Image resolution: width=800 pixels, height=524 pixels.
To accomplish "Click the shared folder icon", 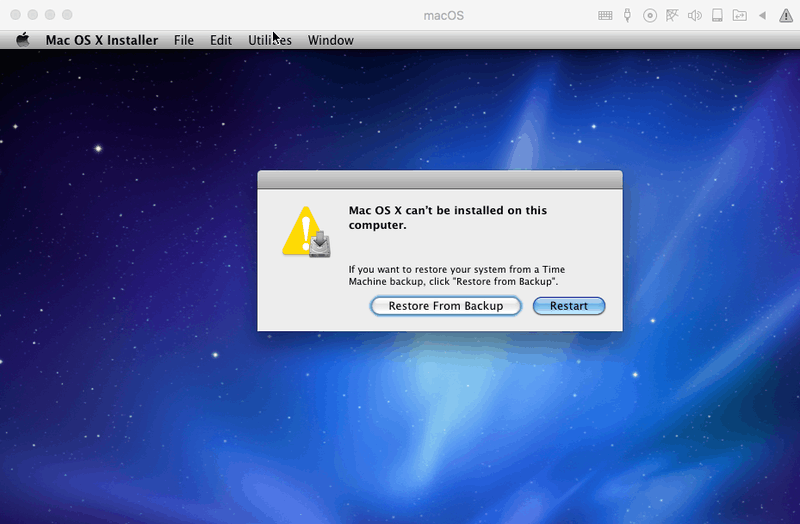I will 739,15.
